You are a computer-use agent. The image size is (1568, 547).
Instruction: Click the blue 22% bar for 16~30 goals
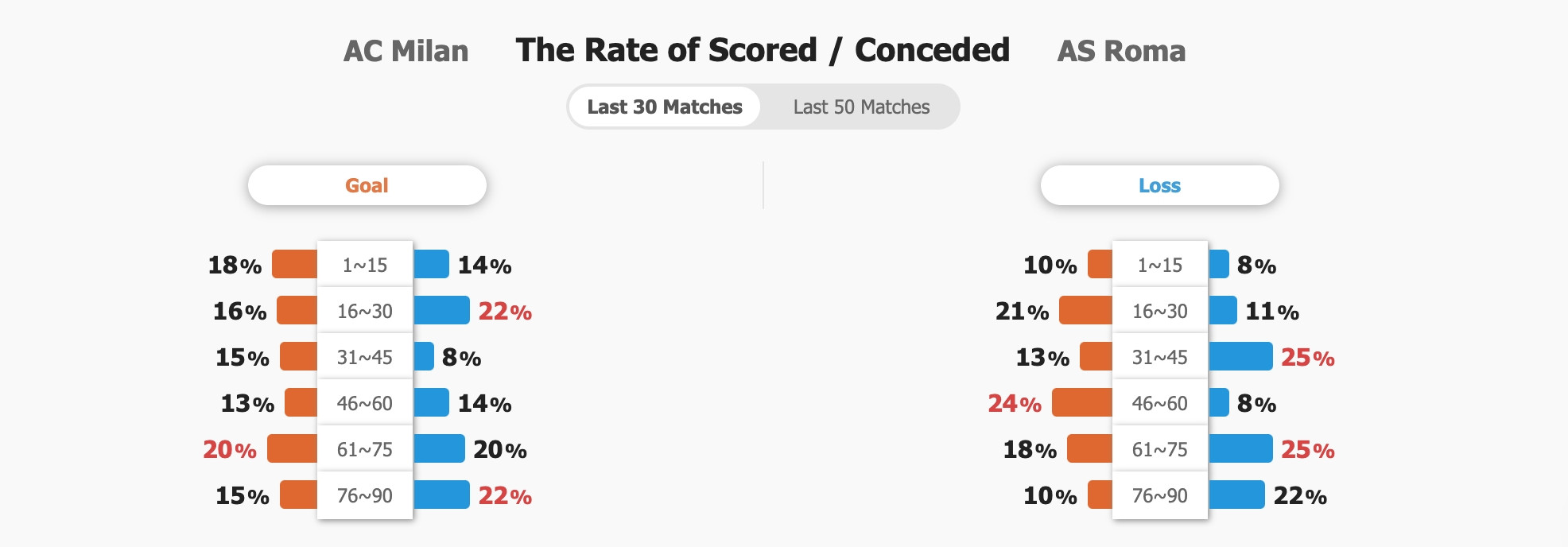(441, 310)
